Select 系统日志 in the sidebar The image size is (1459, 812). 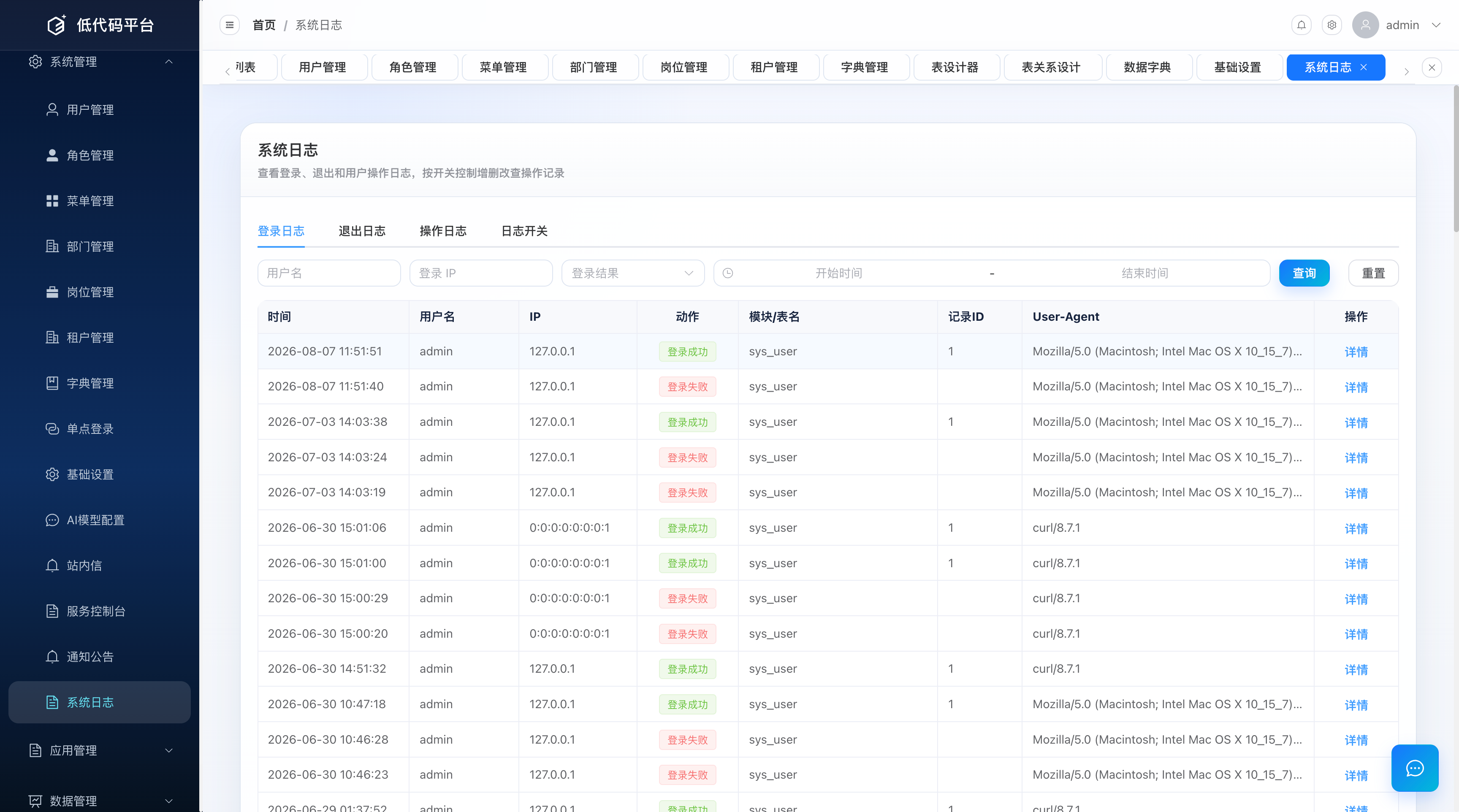100,702
